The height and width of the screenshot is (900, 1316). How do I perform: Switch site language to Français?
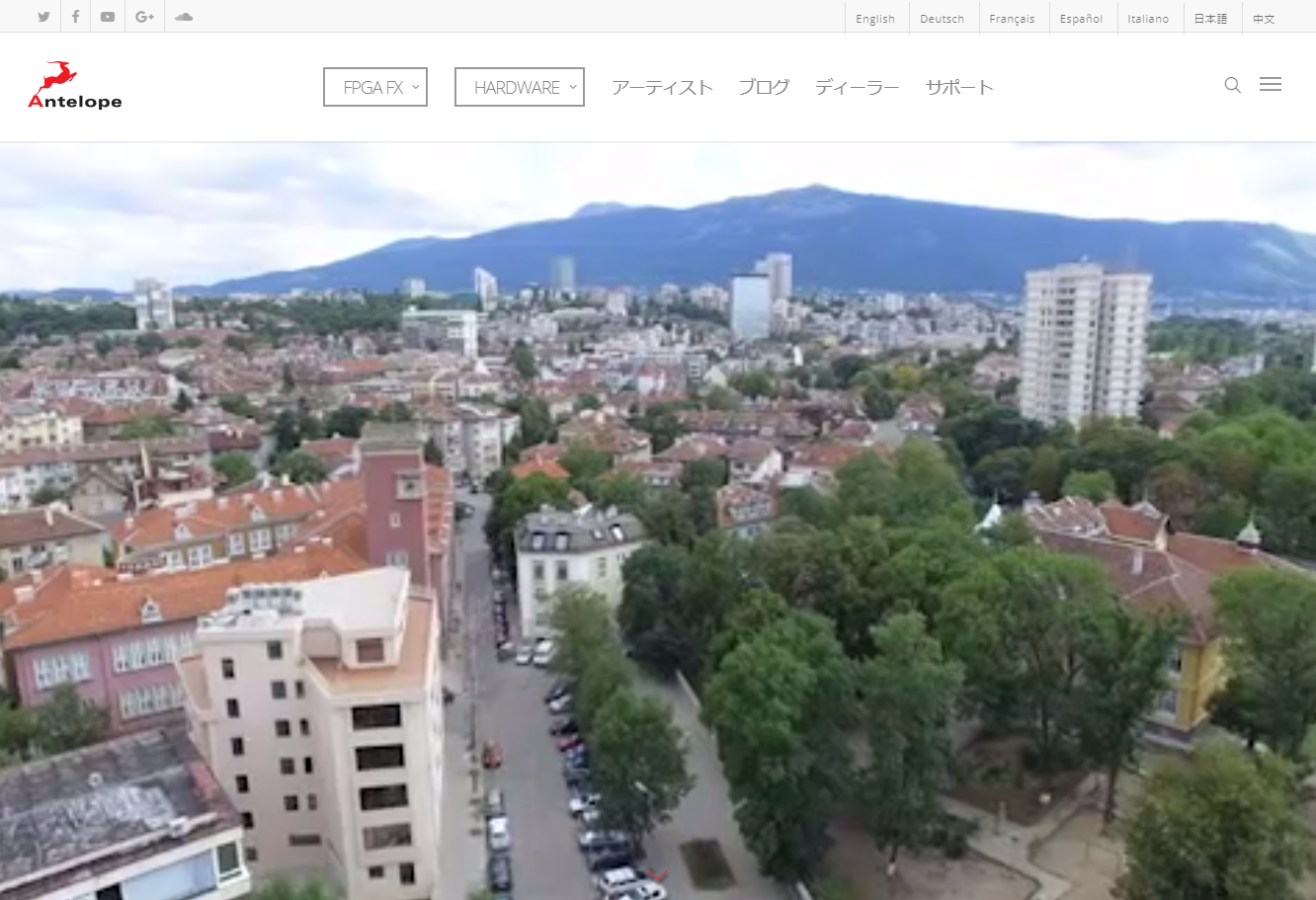click(1012, 19)
